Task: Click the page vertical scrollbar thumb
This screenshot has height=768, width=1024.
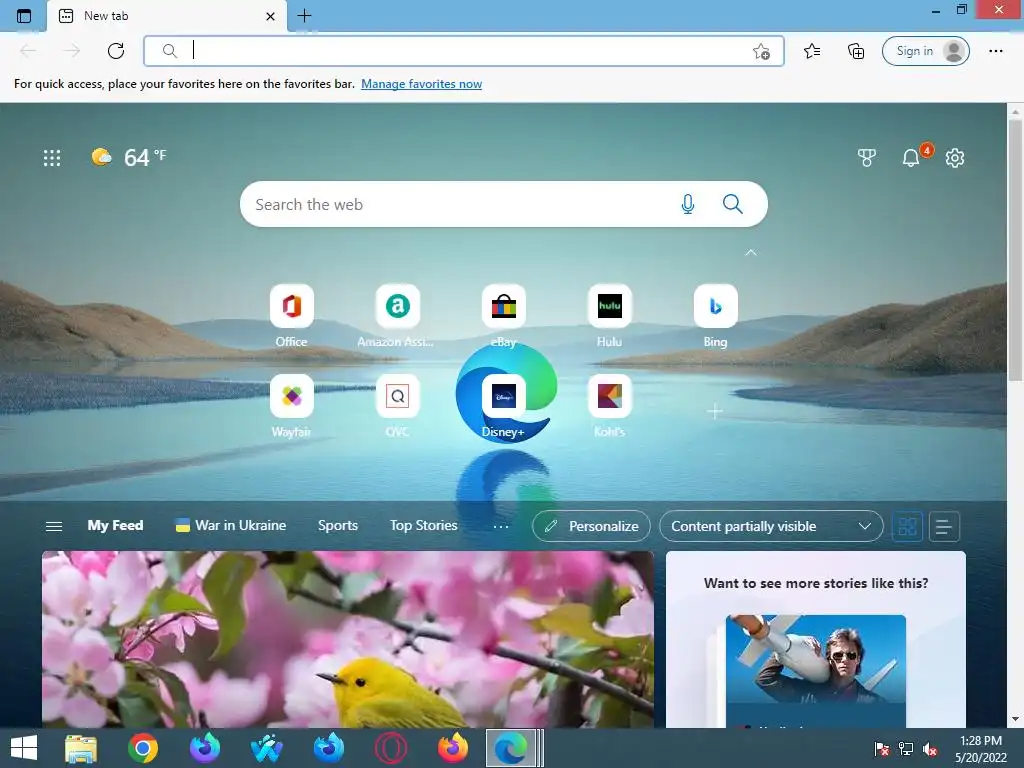Action: click(1015, 248)
